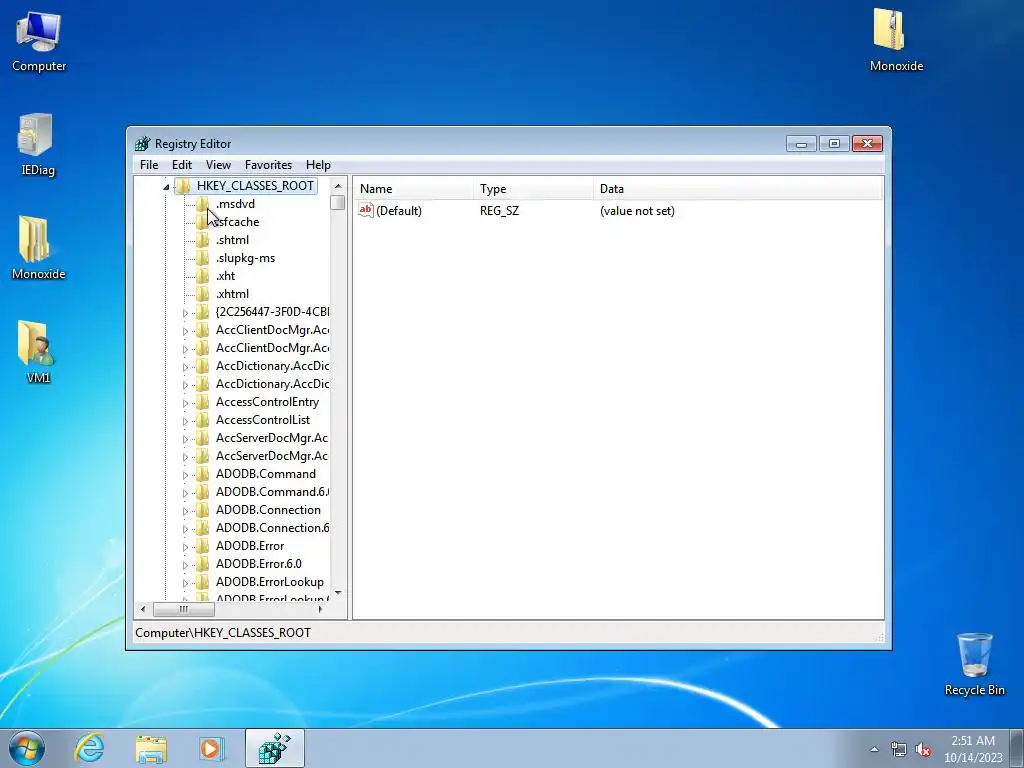
Task: Expand the AccessControlList key
Action: 185,421
